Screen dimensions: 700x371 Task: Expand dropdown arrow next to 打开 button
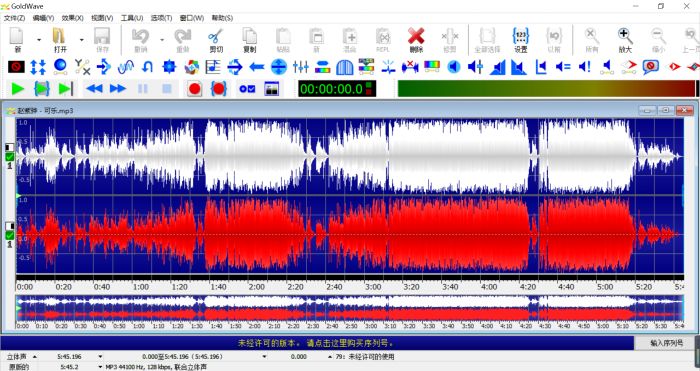tap(82, 40)
